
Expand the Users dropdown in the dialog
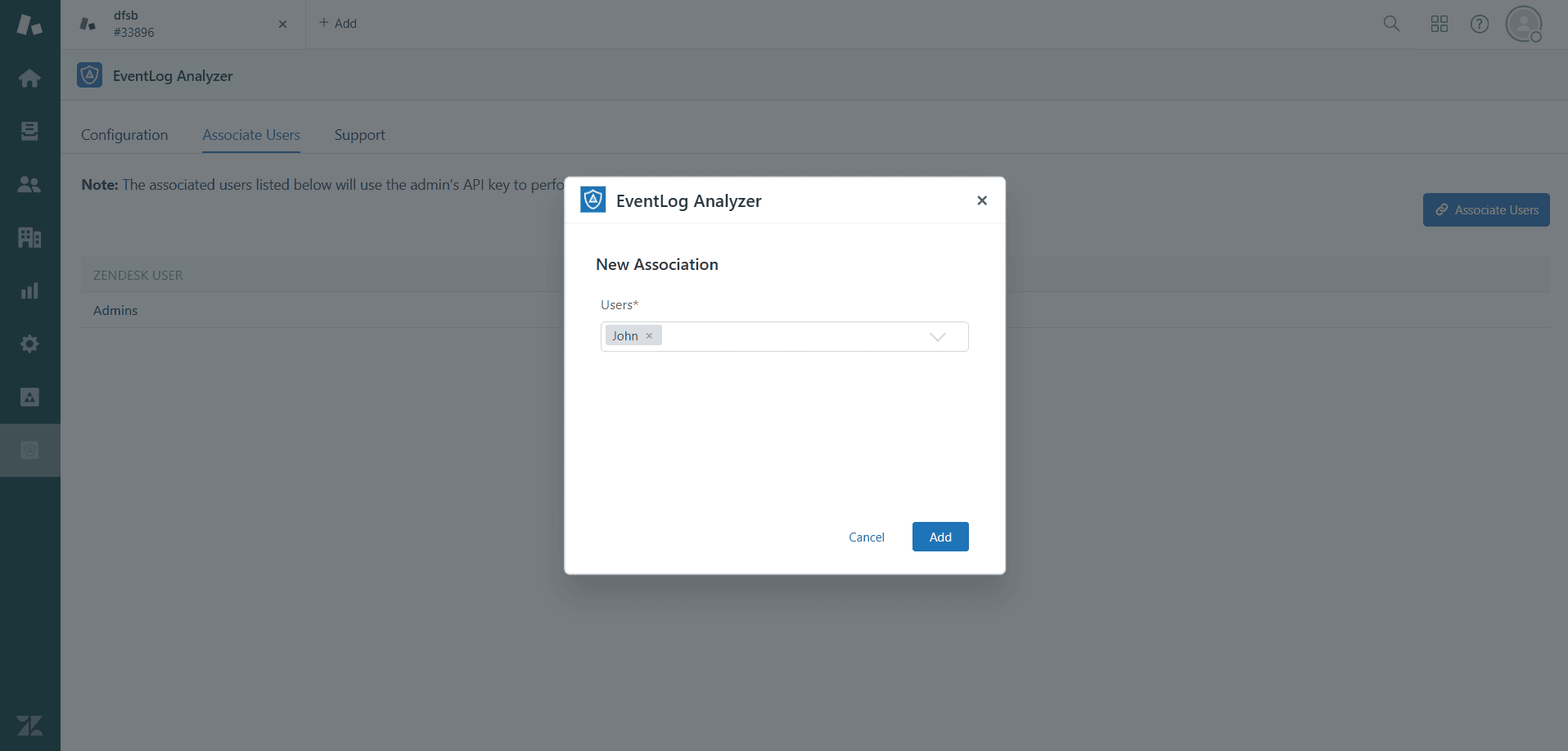938,336
